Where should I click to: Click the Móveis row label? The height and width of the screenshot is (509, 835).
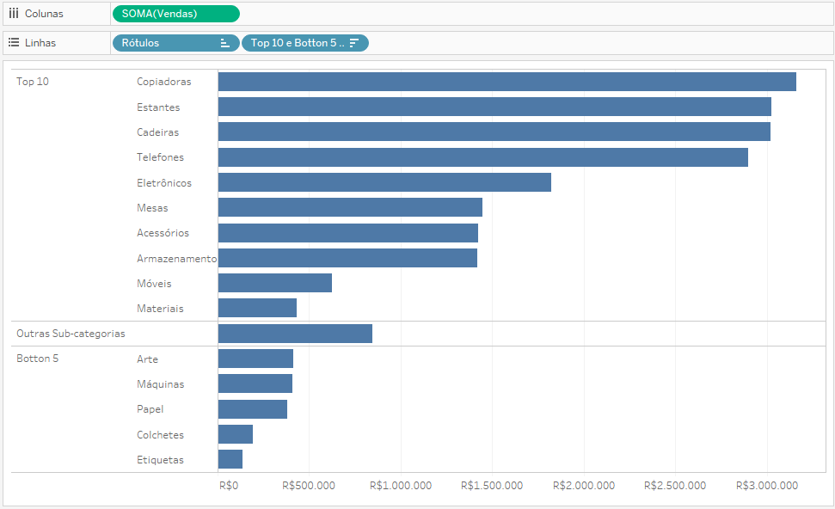pyautogui.click(x=154, y=283)
